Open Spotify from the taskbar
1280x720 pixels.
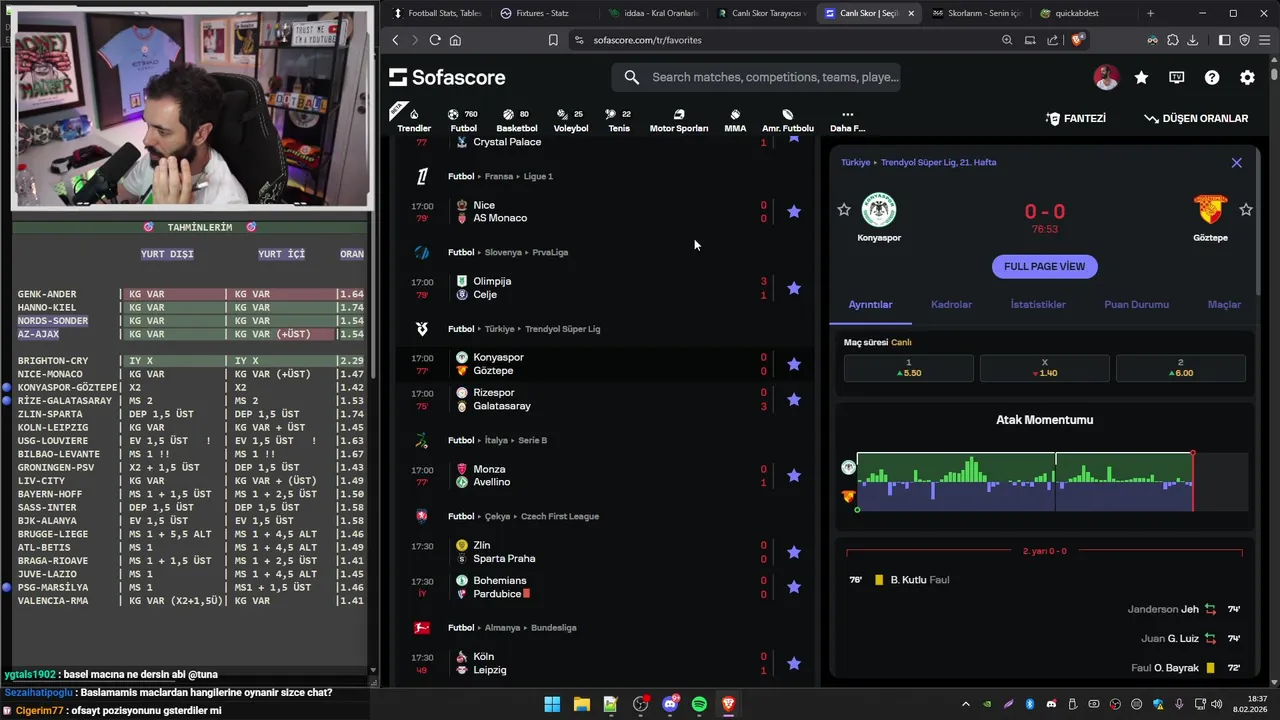(x=699, y=704)
